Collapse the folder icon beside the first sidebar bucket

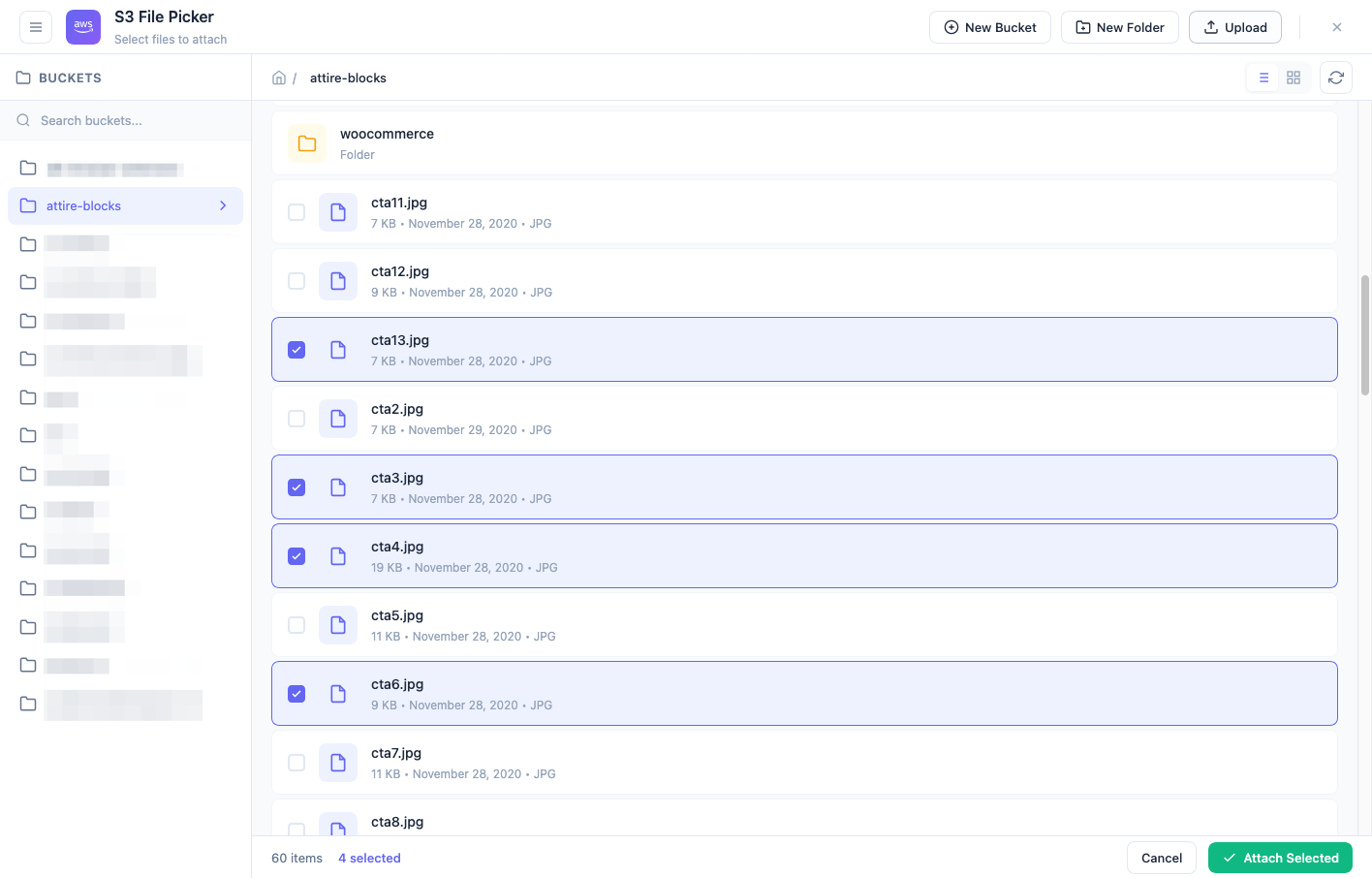(27, 168)
